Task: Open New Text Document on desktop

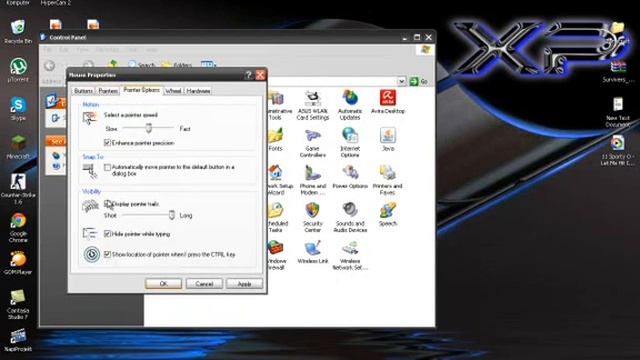Action: click(618, 112)
